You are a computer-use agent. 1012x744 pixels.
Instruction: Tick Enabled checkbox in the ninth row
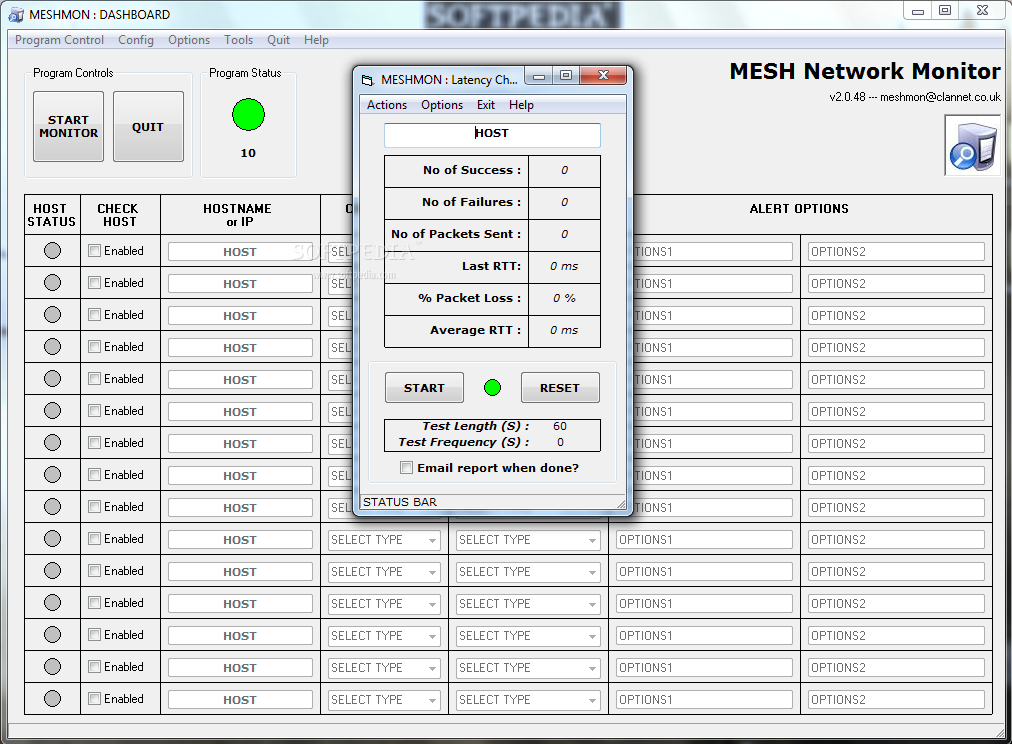[x=95, y=507]
